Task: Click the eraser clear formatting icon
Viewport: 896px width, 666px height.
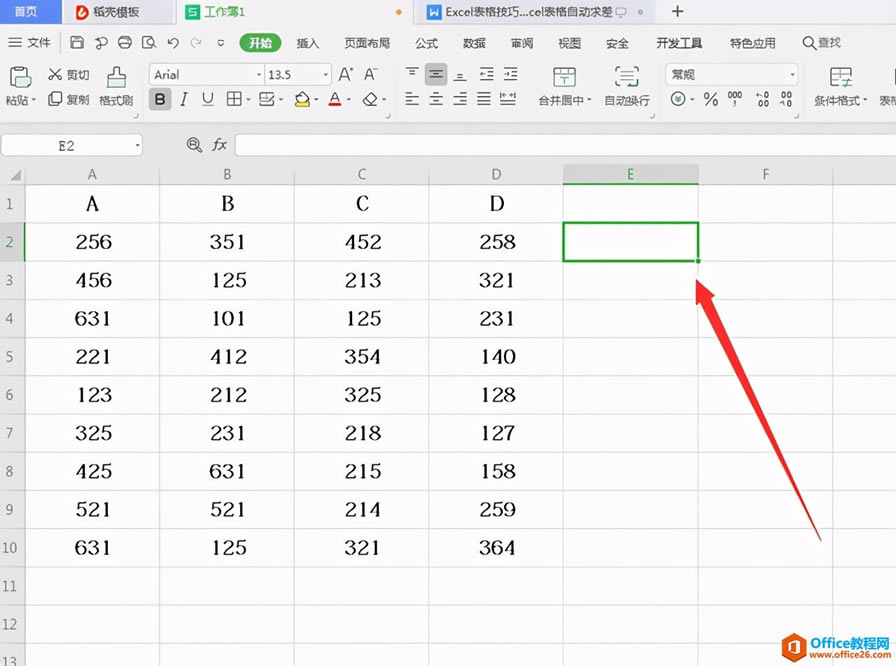Action: [370, 100]
